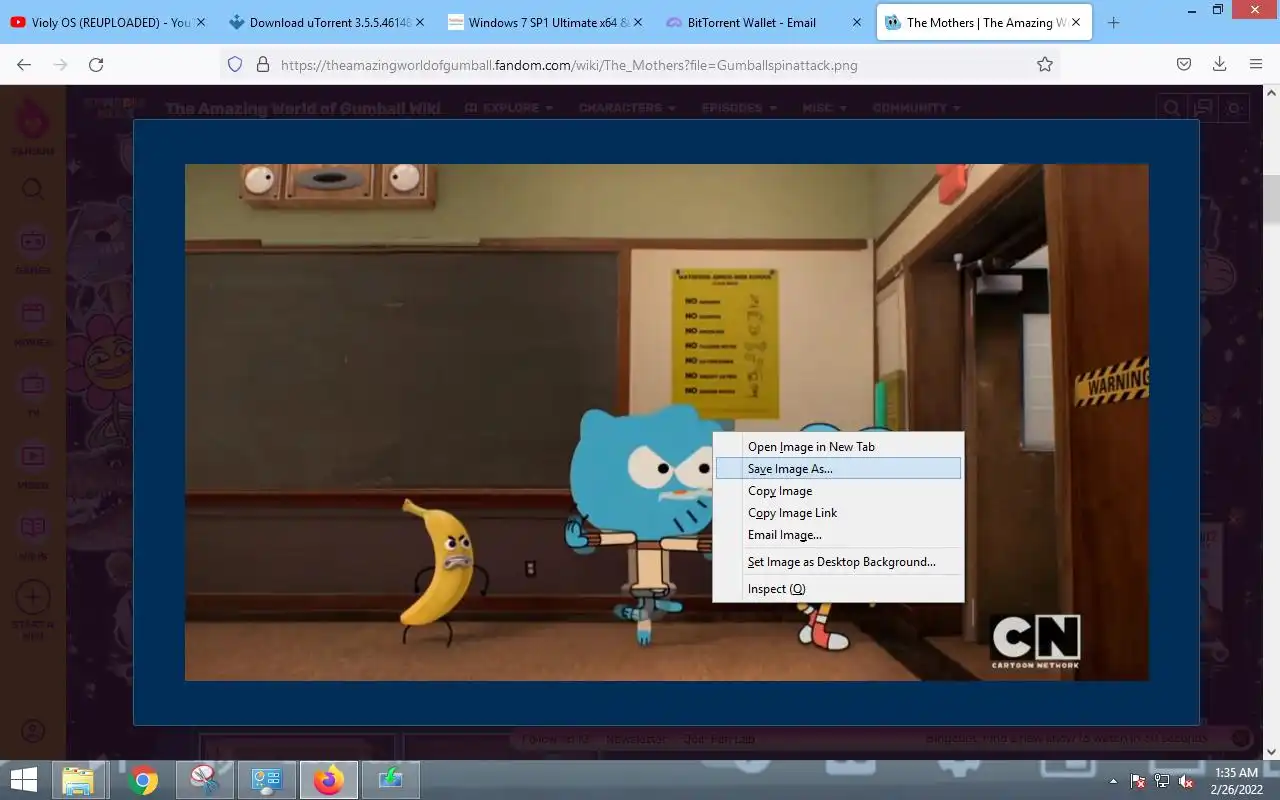This screenshot has height=800, width=1280.
Task: Open Action Center flag icon
Action: 1138,781
